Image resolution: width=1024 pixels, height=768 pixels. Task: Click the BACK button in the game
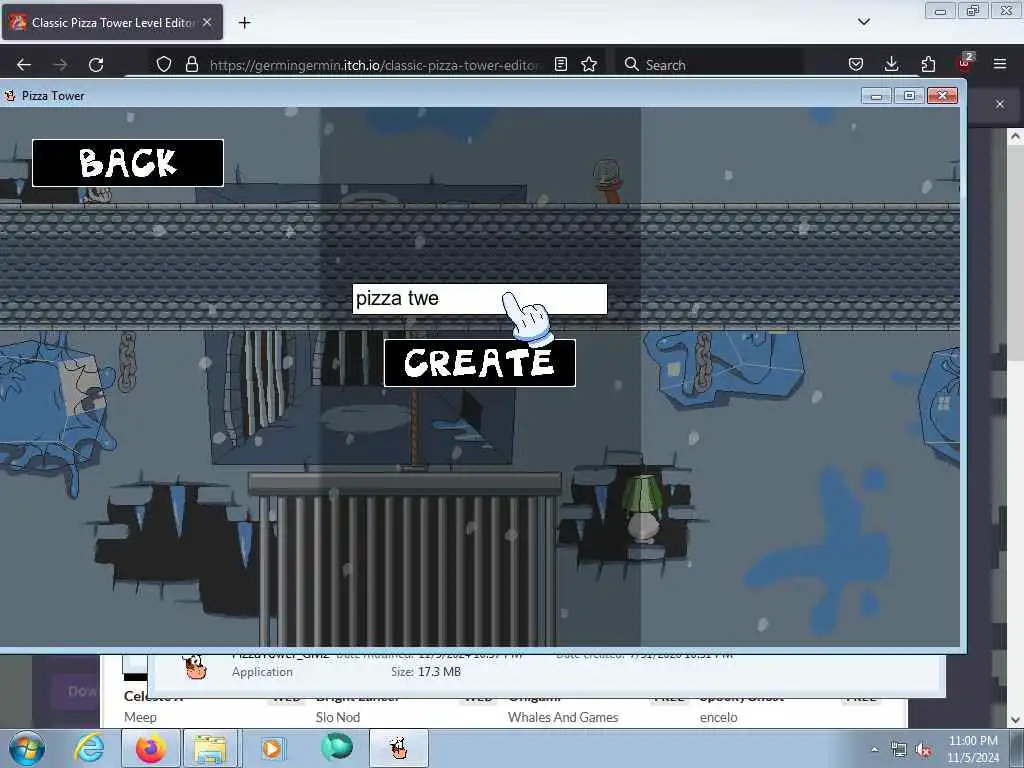[x=128, y=163]
